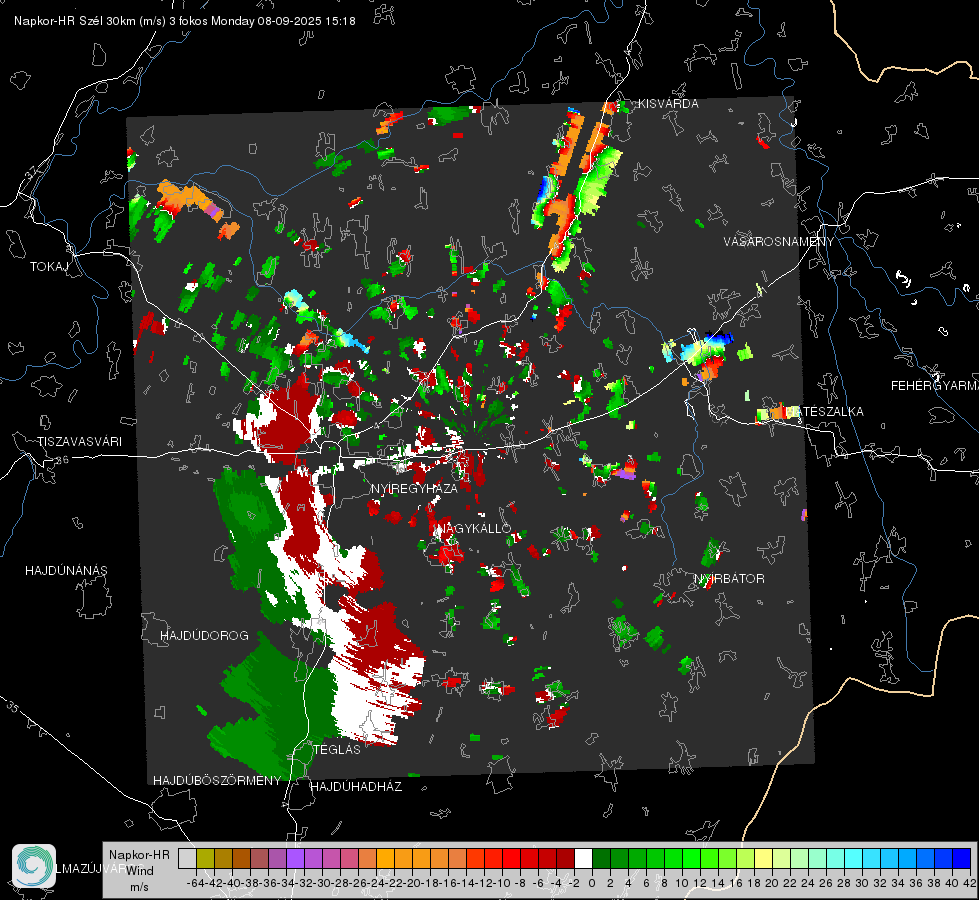The height and width of the screenshot is (900, 979).
Task: Click road number '35' at the lower left
Action: 13,706
